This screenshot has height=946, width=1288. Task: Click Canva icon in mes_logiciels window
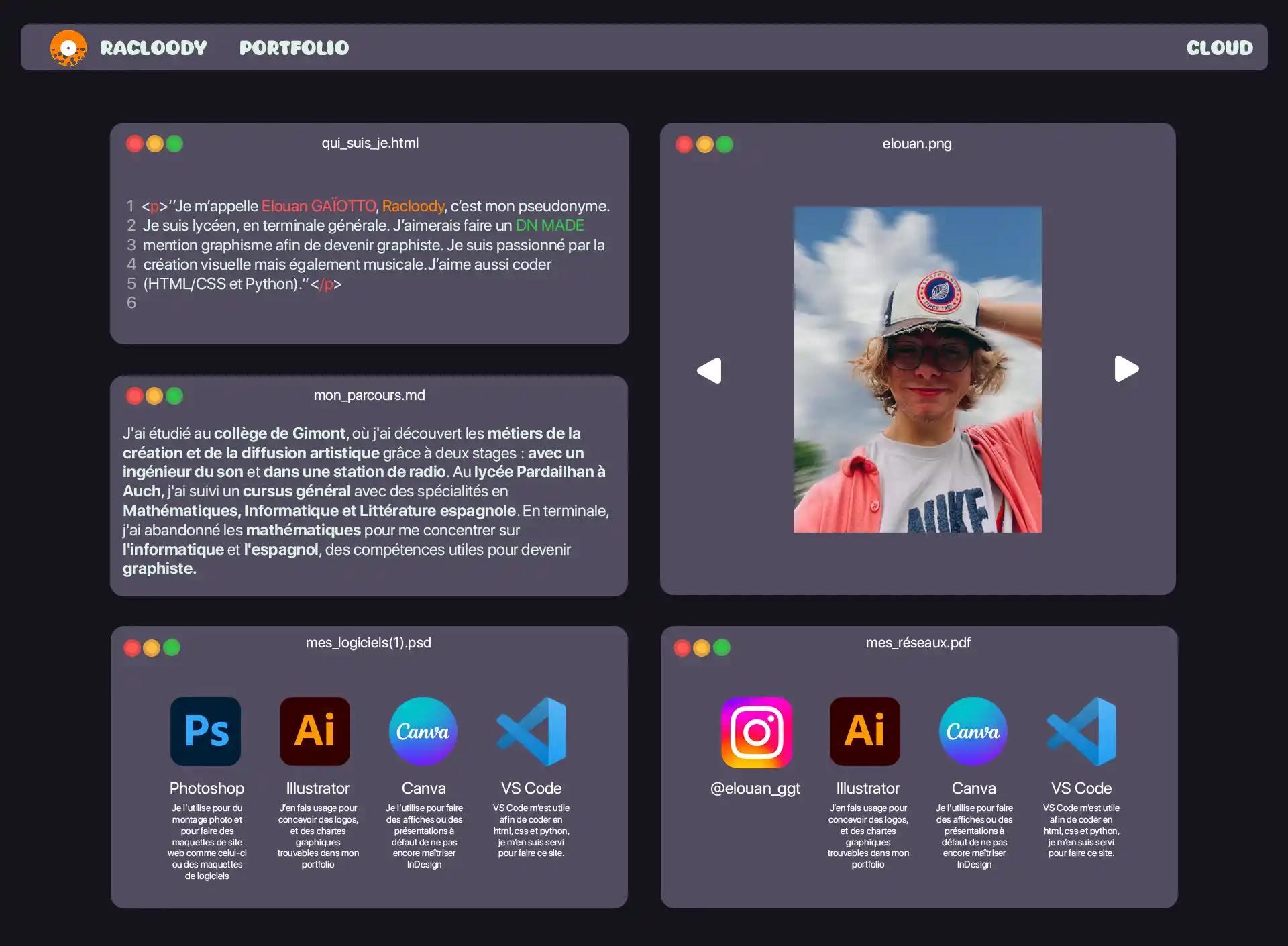click(423, 731)
